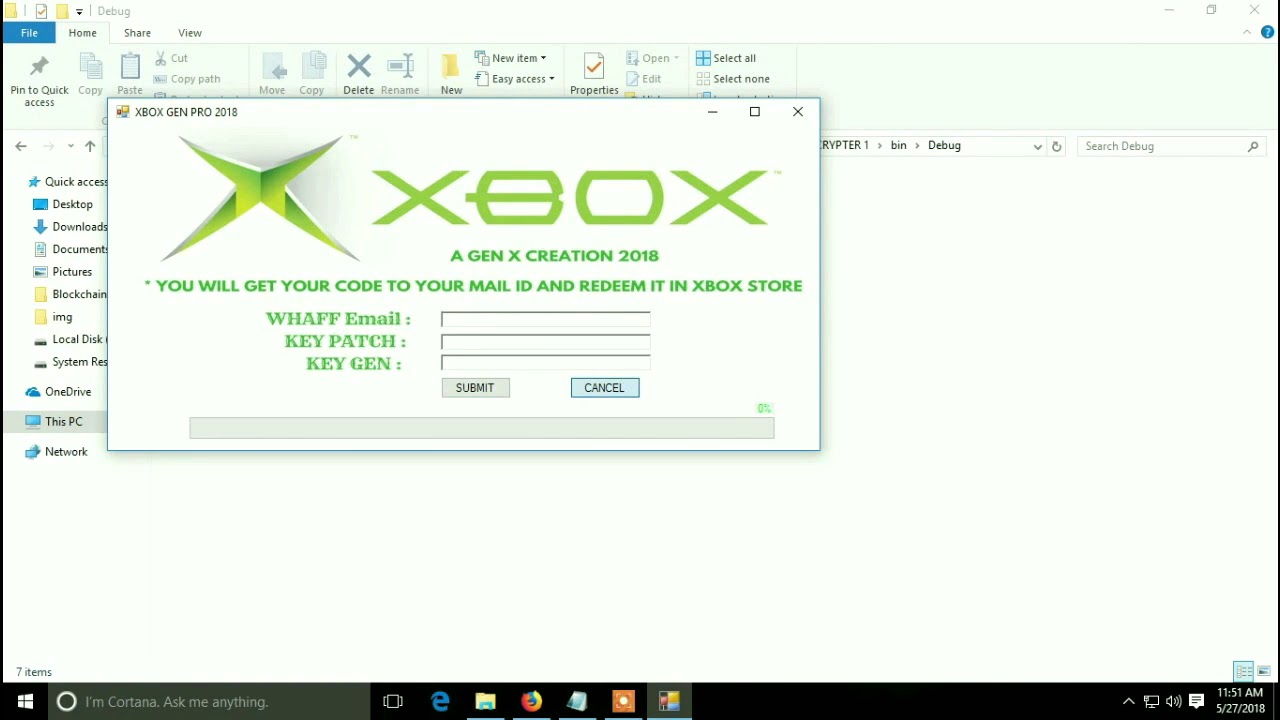This screenshot has width=1280, height=720.
Task: Switch to the Share ribbon tab
Action: (x=137, y=33)
